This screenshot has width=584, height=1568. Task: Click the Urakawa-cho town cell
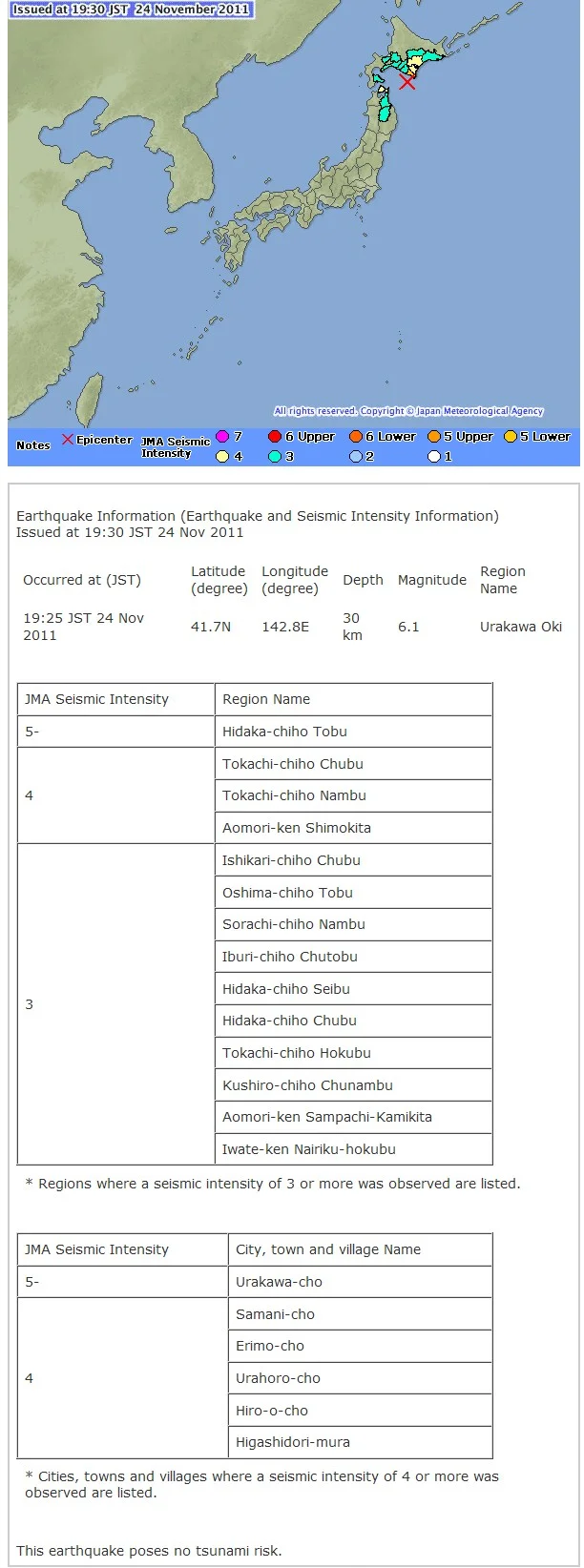361,1282
